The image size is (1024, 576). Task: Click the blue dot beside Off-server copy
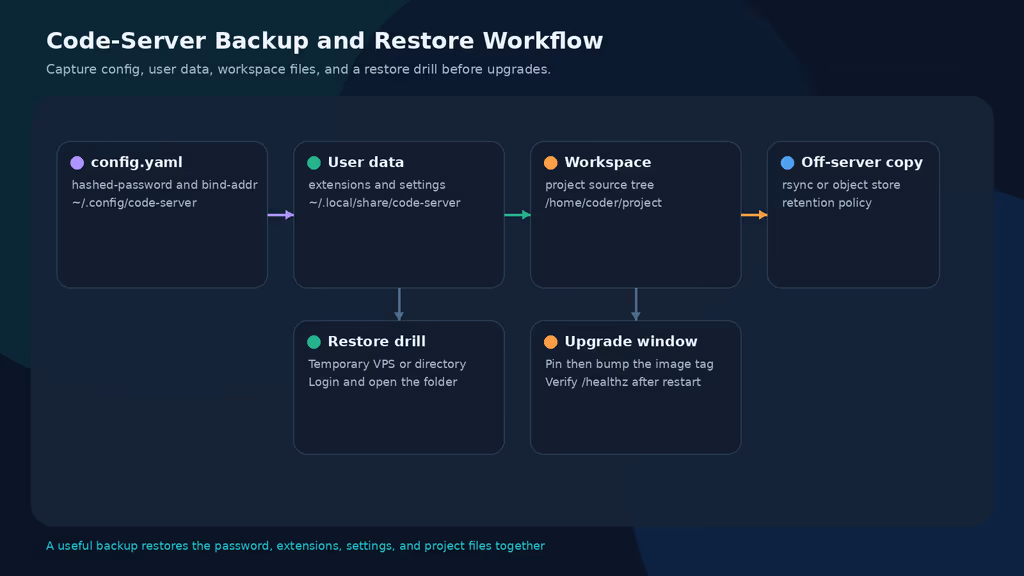[x=788, y=163]
